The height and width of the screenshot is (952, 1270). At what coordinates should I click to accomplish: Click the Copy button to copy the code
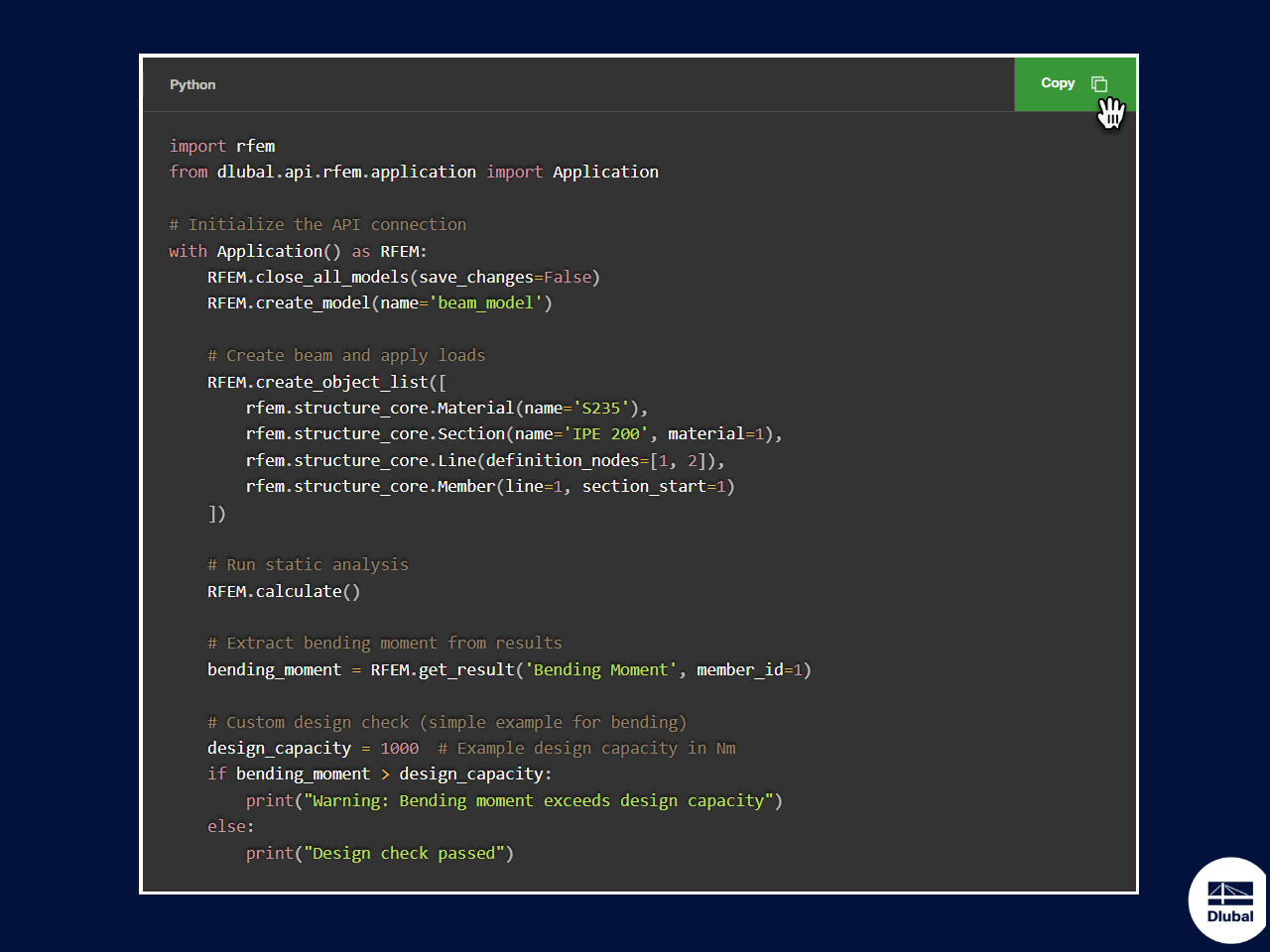(1058, 84)
